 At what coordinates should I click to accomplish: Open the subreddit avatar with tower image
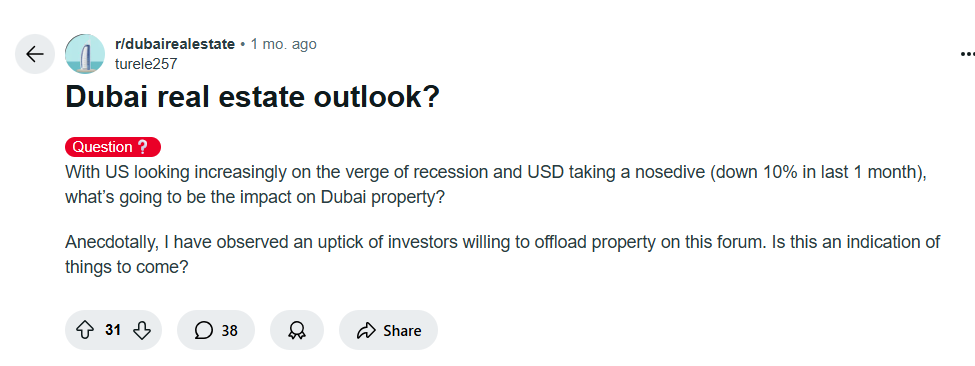click(85, 54)
